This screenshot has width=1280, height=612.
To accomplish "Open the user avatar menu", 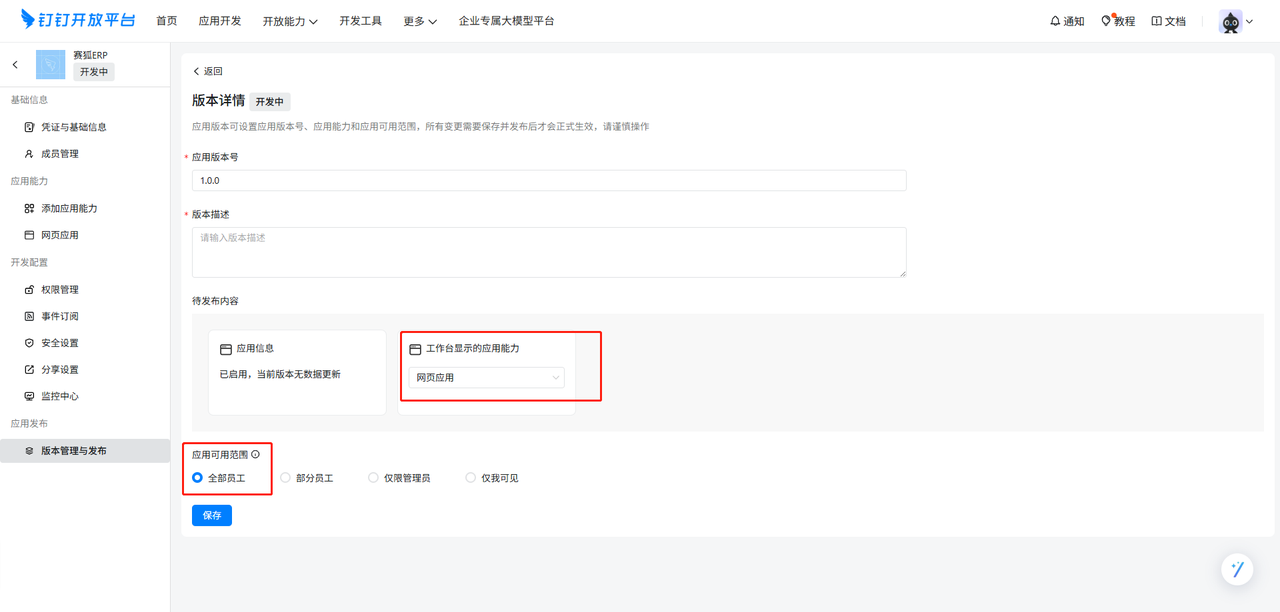I will point(1230,21).
